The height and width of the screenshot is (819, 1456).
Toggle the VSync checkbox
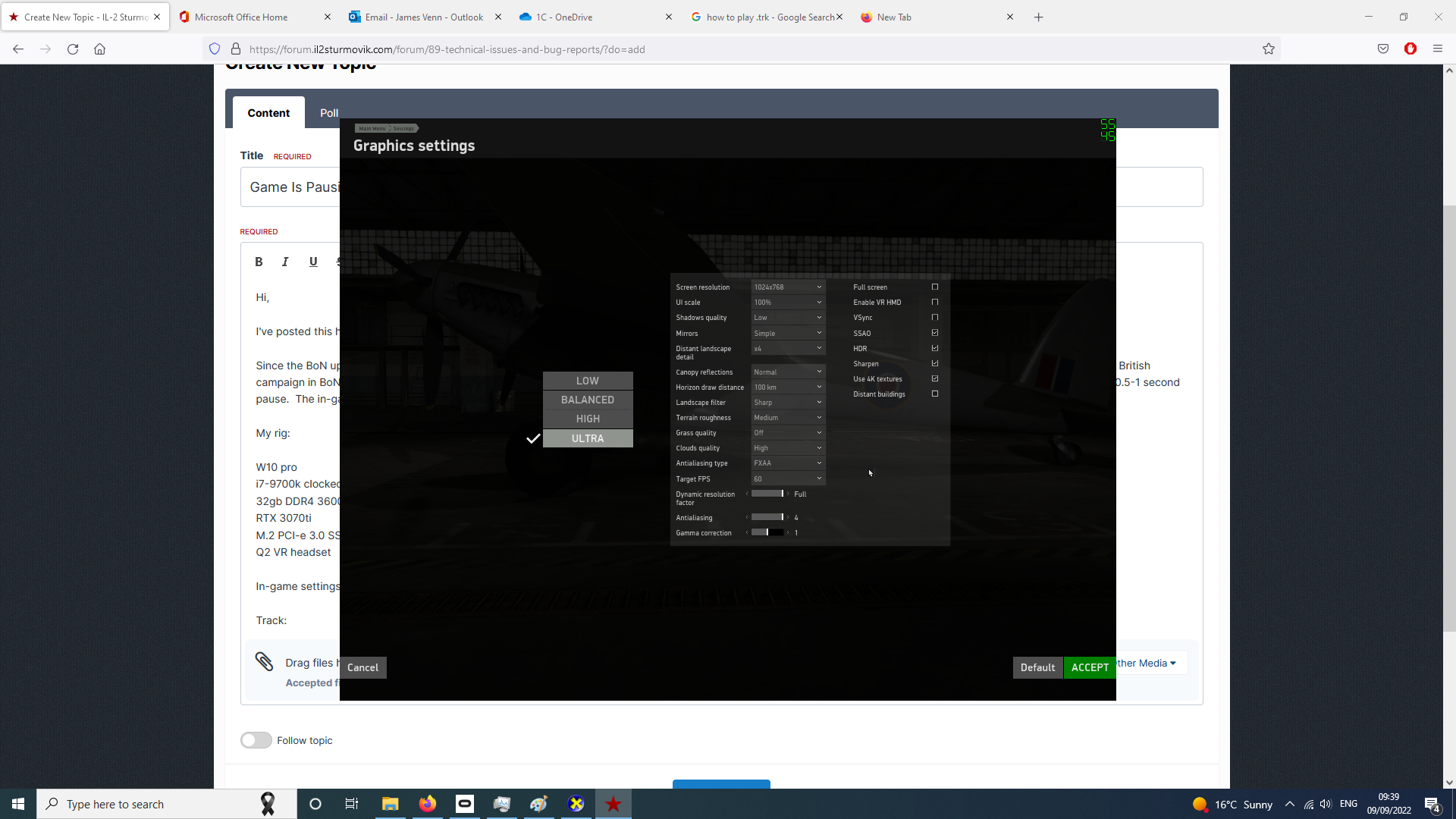(x=935, y=318)
